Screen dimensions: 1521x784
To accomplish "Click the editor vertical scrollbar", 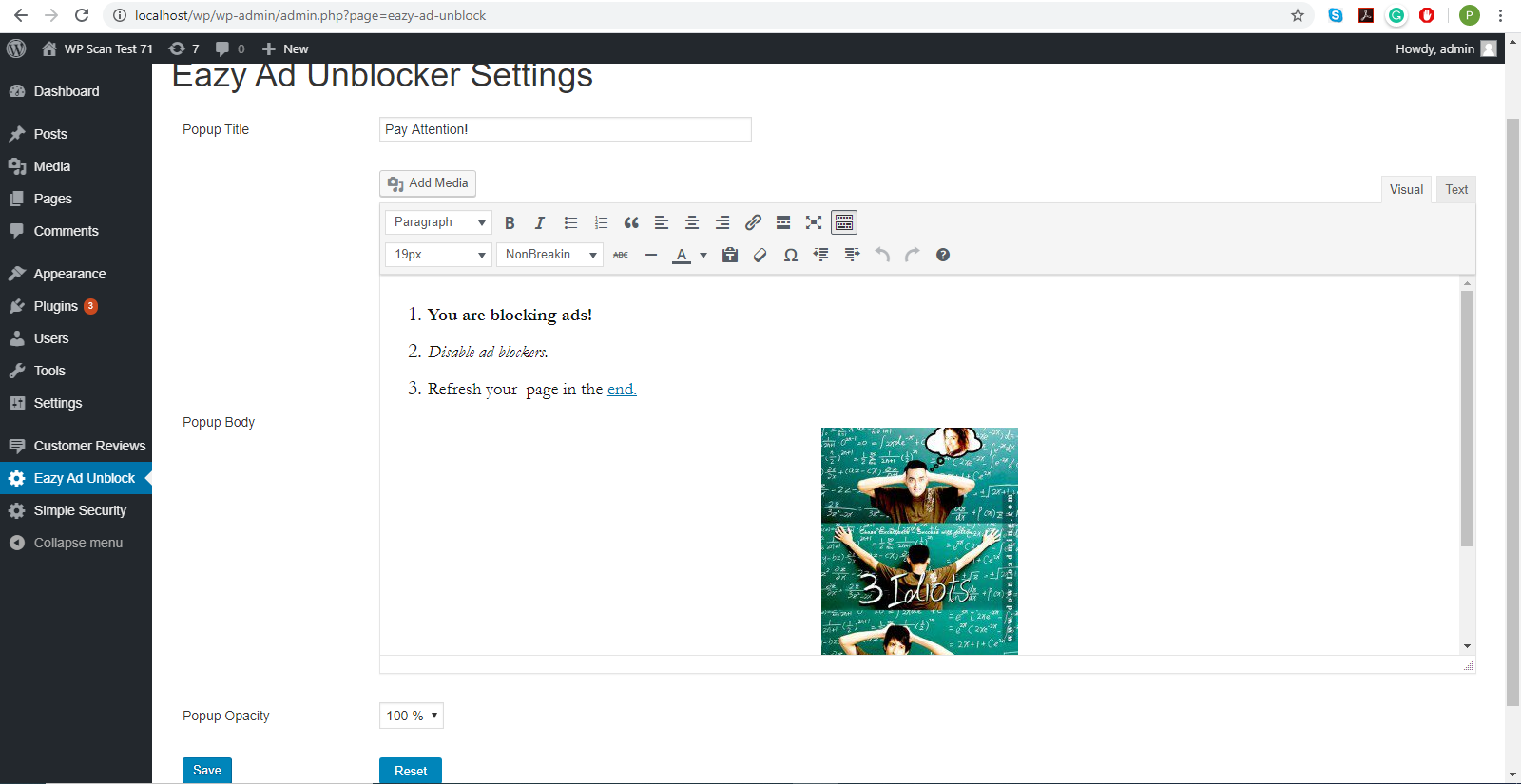I will pyautogui.click(x=1467, y=418).
